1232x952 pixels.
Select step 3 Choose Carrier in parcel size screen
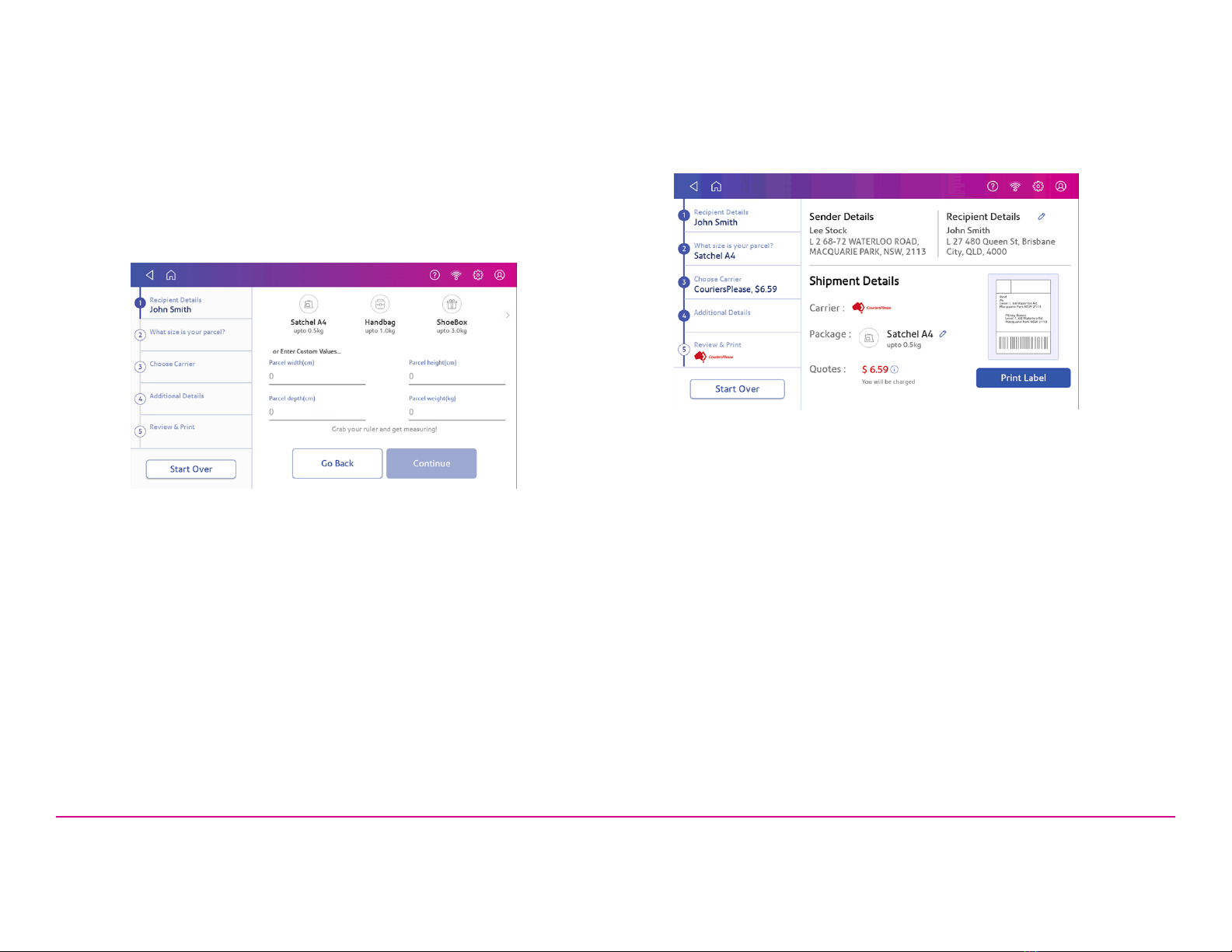pos(193,367)
